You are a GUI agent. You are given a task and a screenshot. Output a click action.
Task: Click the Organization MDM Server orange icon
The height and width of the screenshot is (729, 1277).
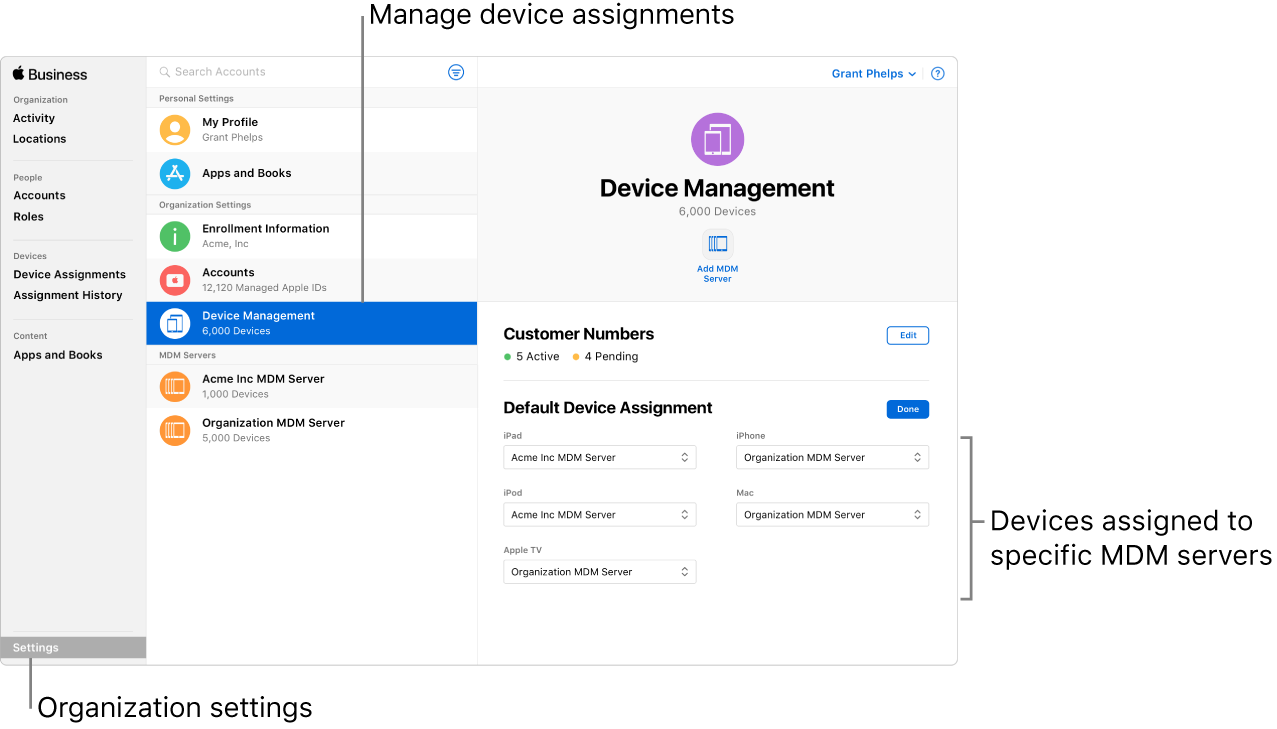[x=175, y=430]
